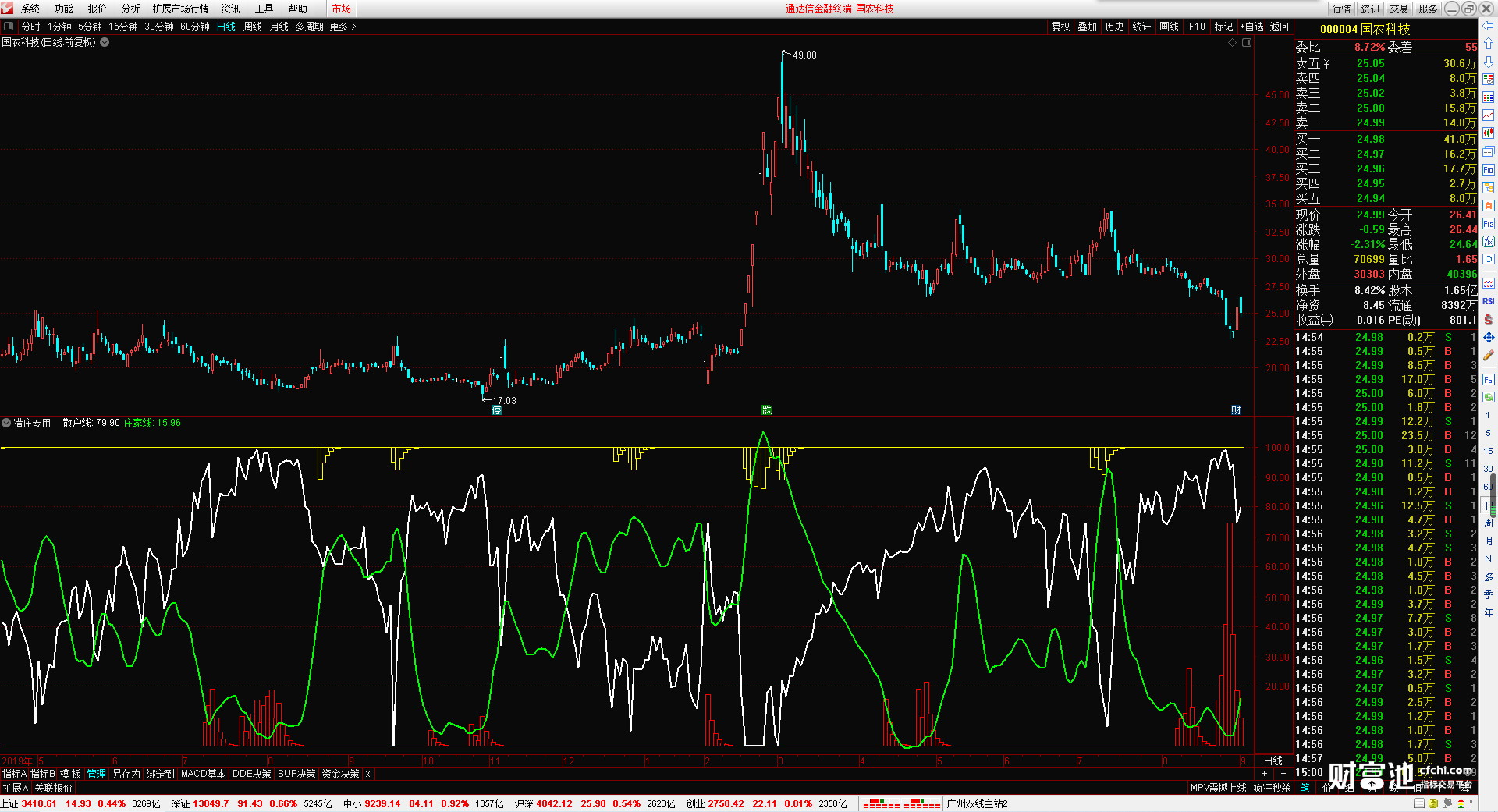Click the 交易 button at top right
This screenshot has width=1498, height=812.
point(1399,9)
